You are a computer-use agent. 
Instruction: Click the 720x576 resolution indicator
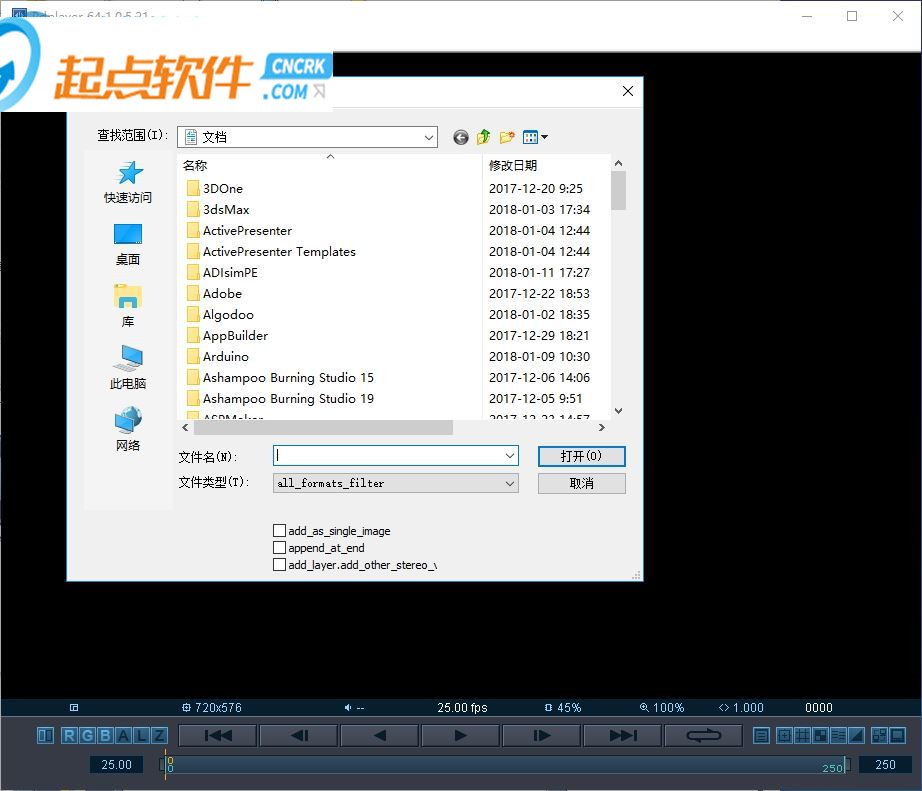point(212,707)
